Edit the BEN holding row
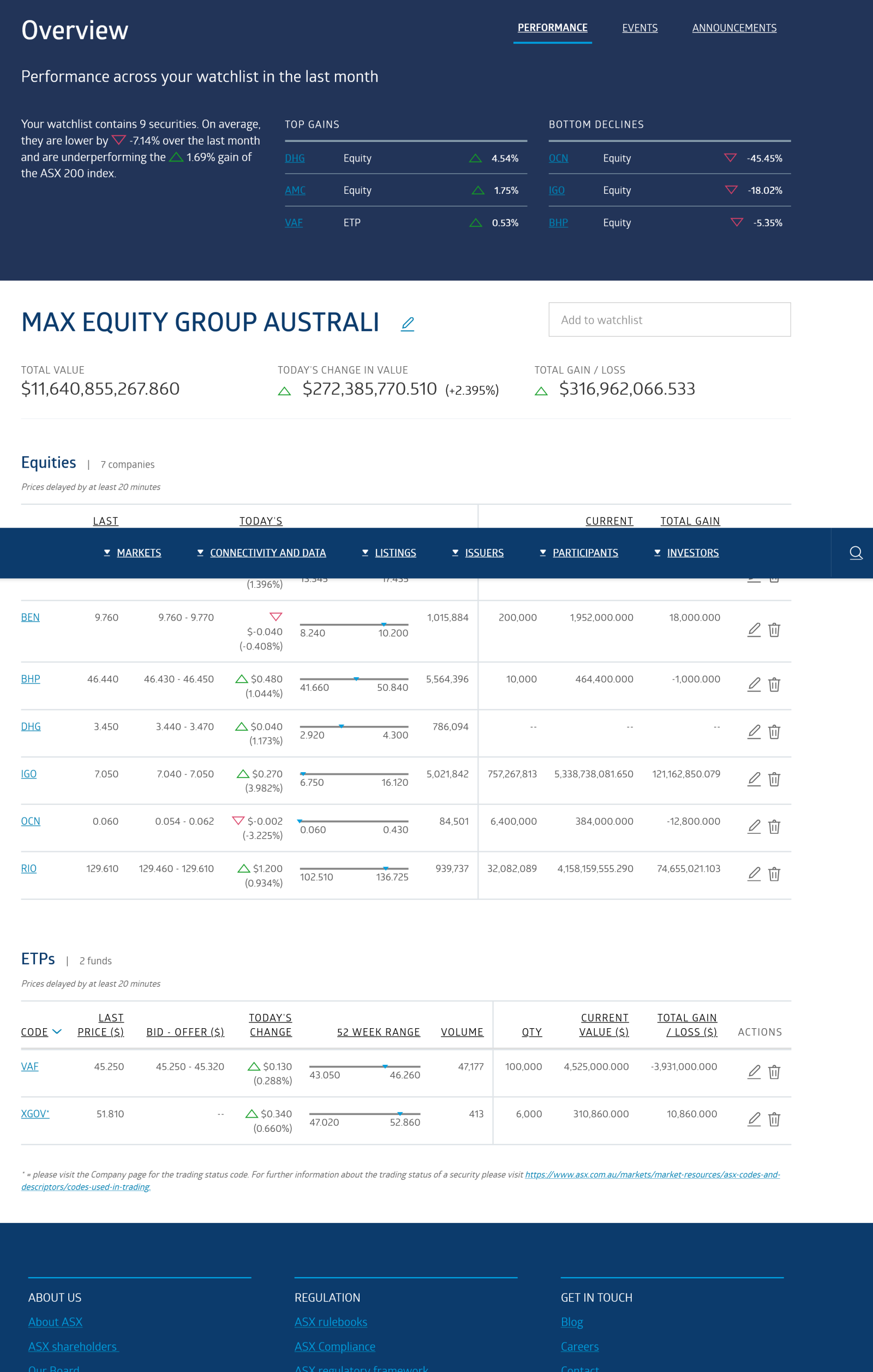Image resolution: width=873 pixels, height=1372 pixels. (754, 630)
